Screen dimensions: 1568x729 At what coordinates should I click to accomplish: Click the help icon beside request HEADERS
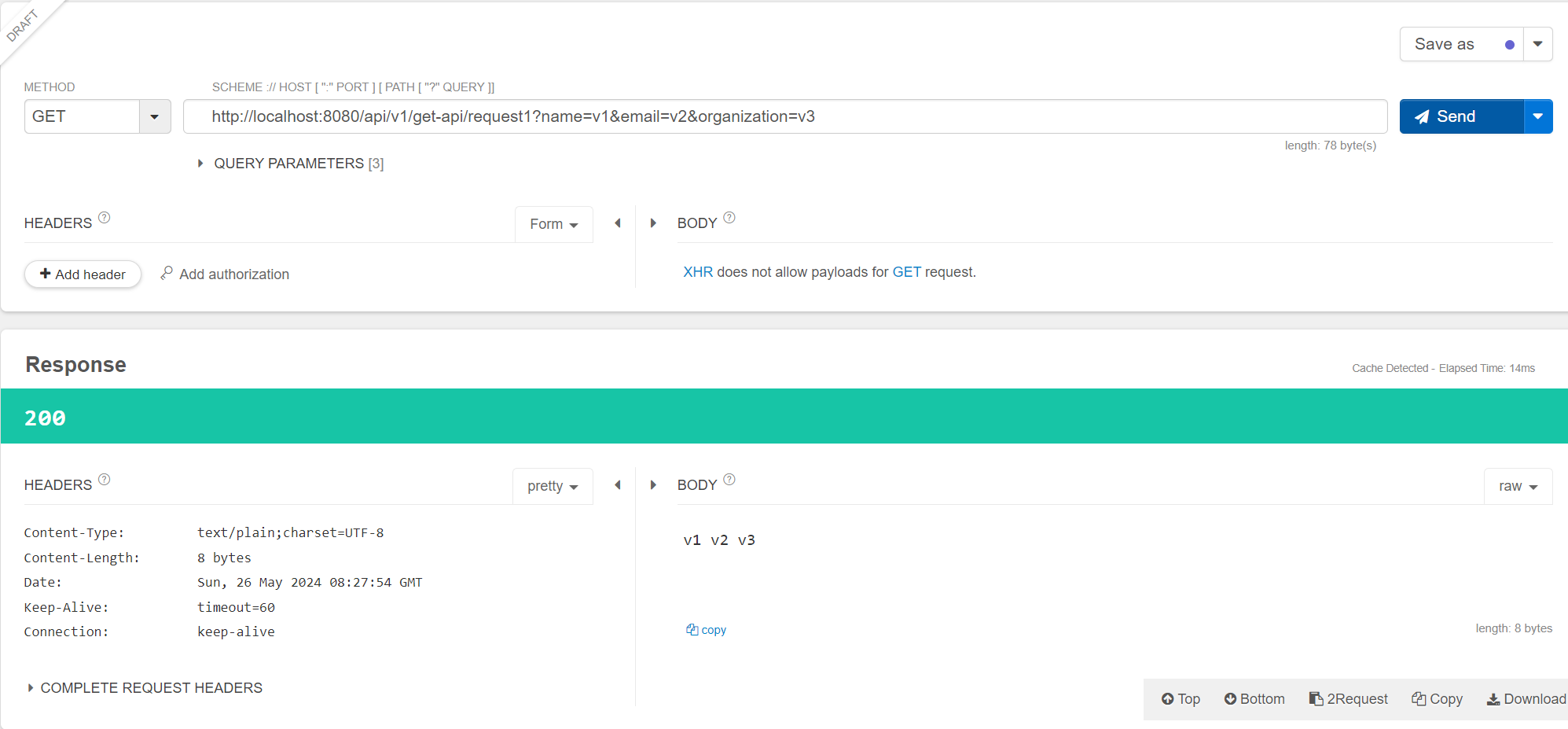coord(105,218)
